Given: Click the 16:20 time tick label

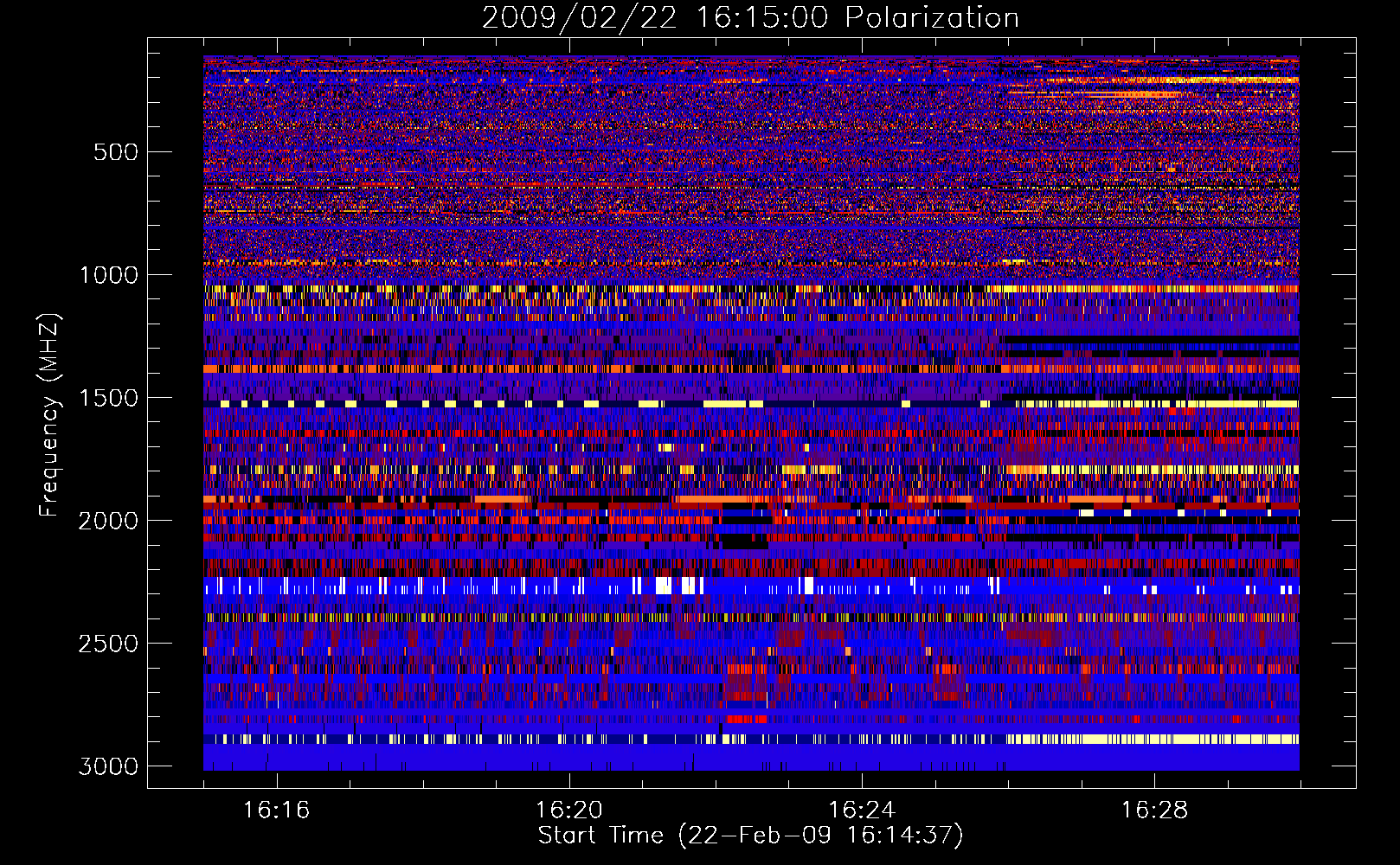Looking at the screenshot, I should coord(568,811).
